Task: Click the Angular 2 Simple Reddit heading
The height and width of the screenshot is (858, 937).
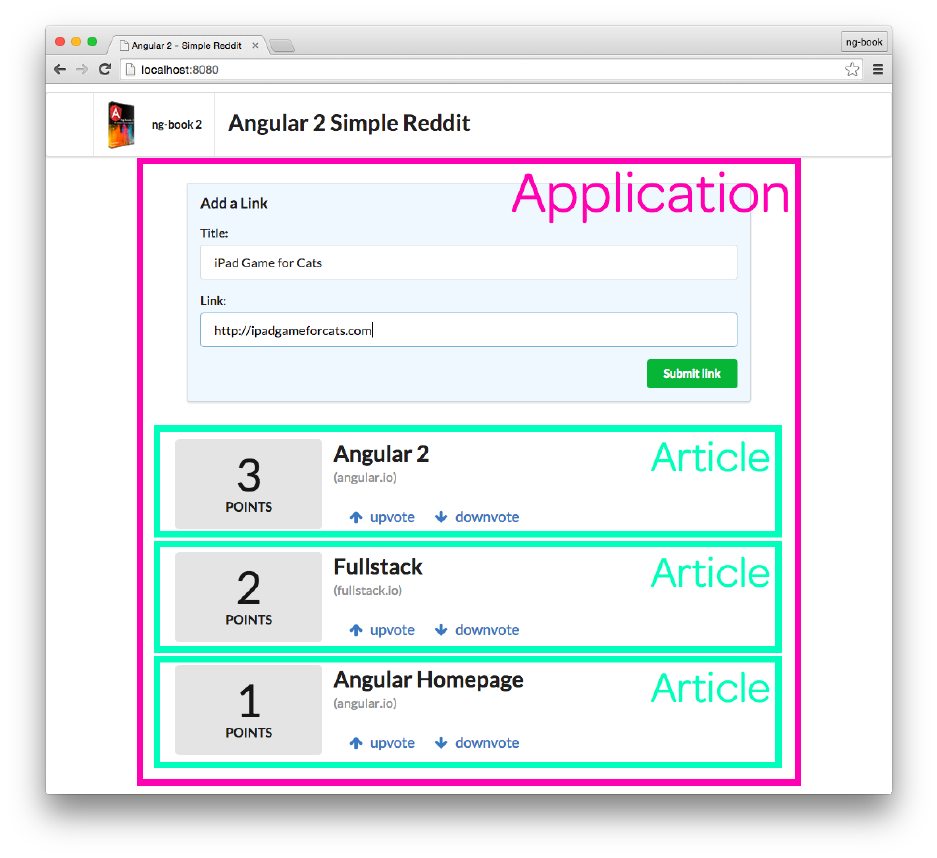Action: (x=349, y=123)
